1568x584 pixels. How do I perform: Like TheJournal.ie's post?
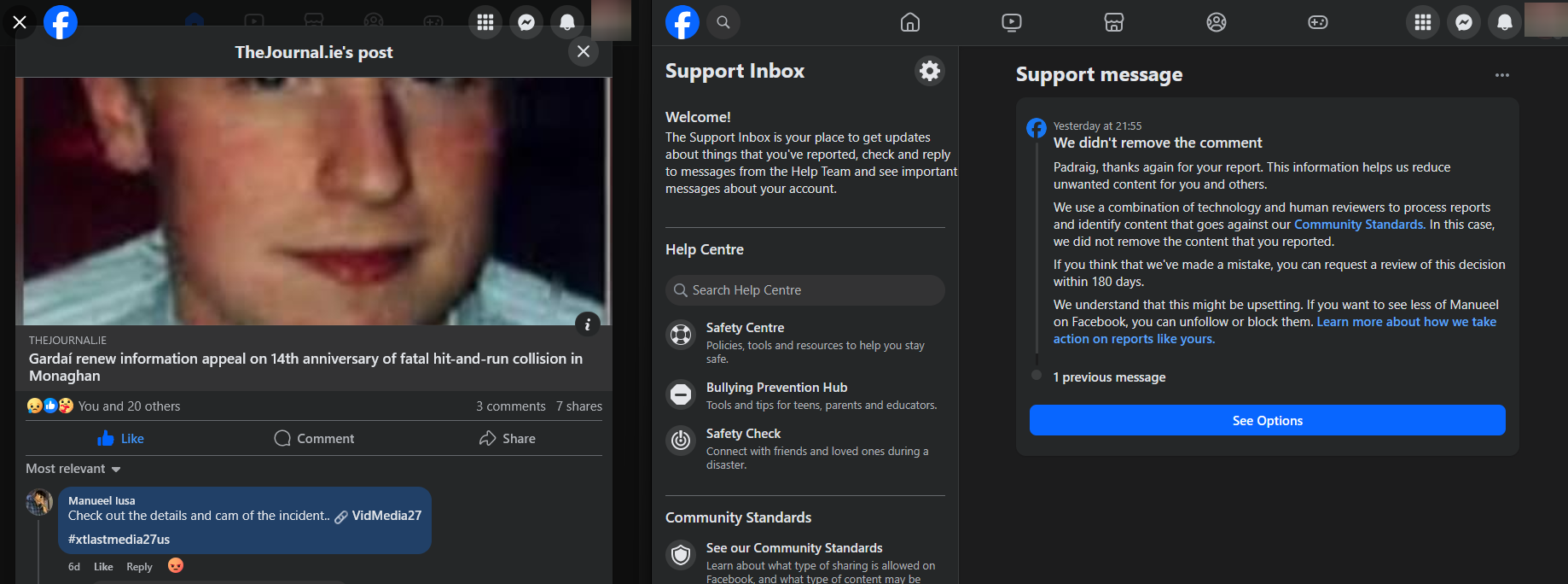[120, 438]
